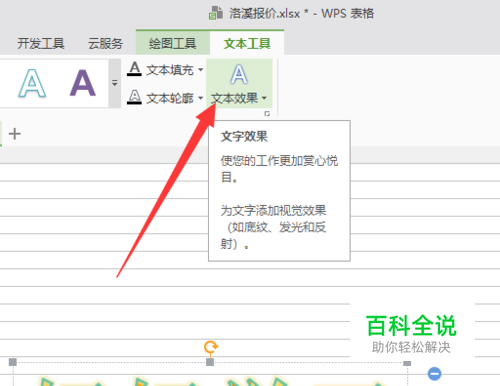Click the 溶溪报价.xlsx document icon in title
This screenshot has width=500, height=386.
click(x=216, y=13)
